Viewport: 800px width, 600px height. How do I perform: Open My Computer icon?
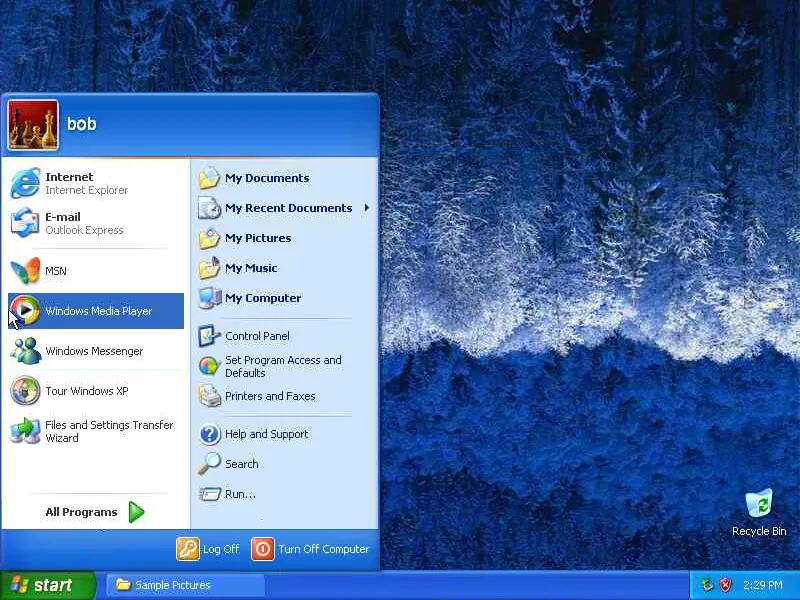pyautogui.click(x=209, y=298)
